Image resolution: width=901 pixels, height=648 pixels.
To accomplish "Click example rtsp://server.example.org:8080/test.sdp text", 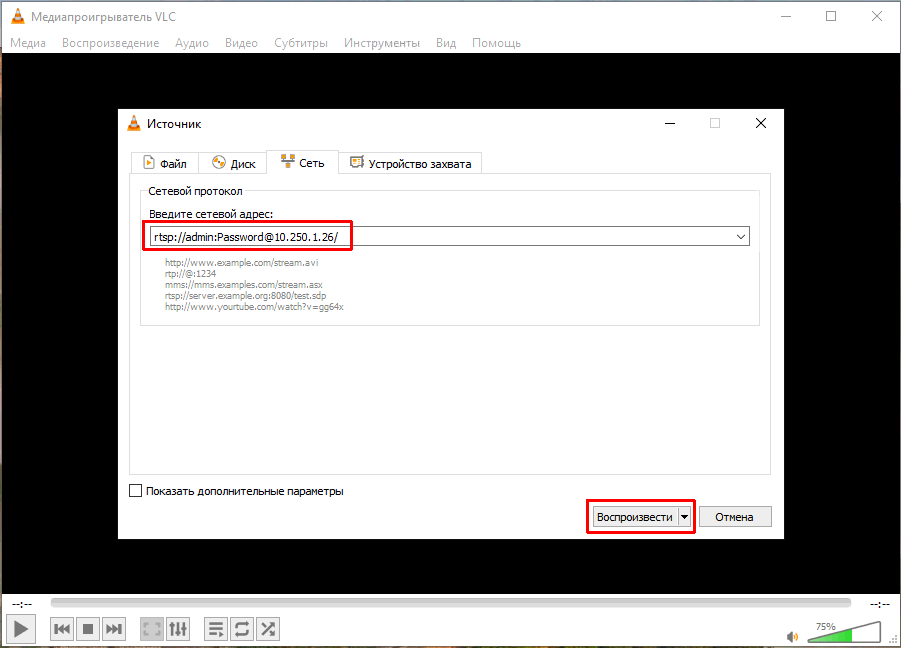I will point(245,296).
